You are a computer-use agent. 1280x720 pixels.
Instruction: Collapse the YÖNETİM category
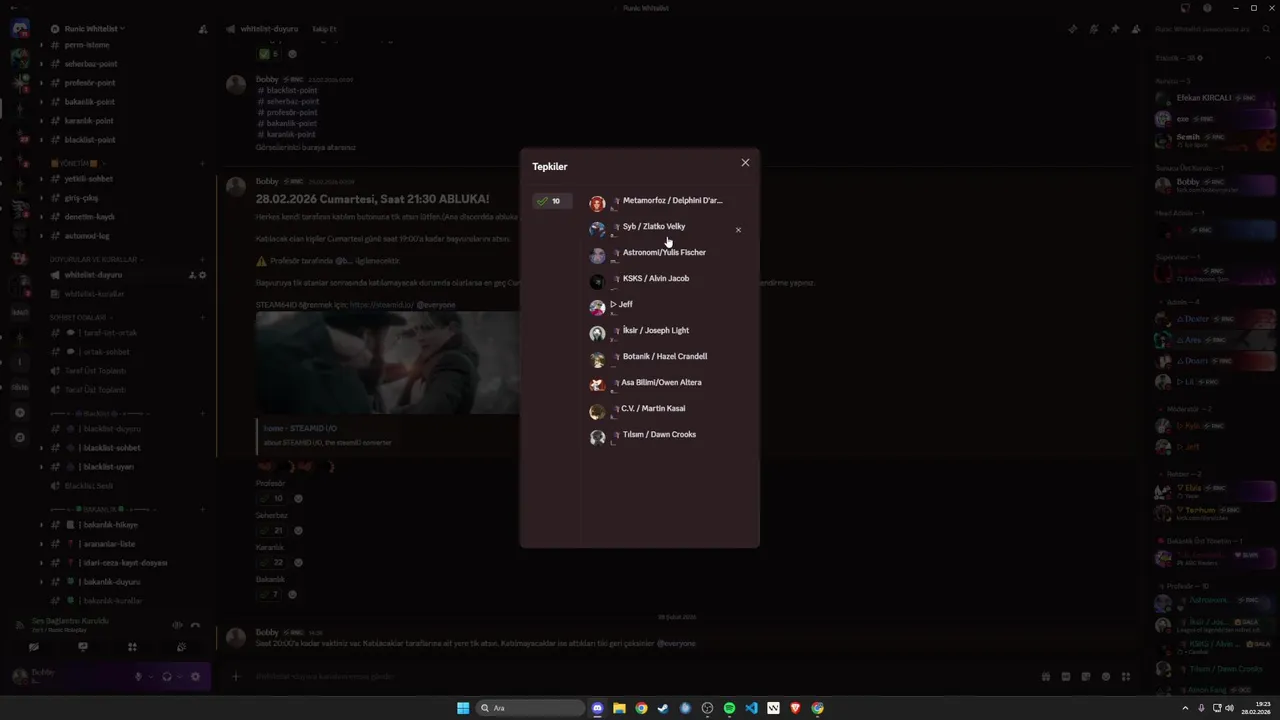pos(78,163)
